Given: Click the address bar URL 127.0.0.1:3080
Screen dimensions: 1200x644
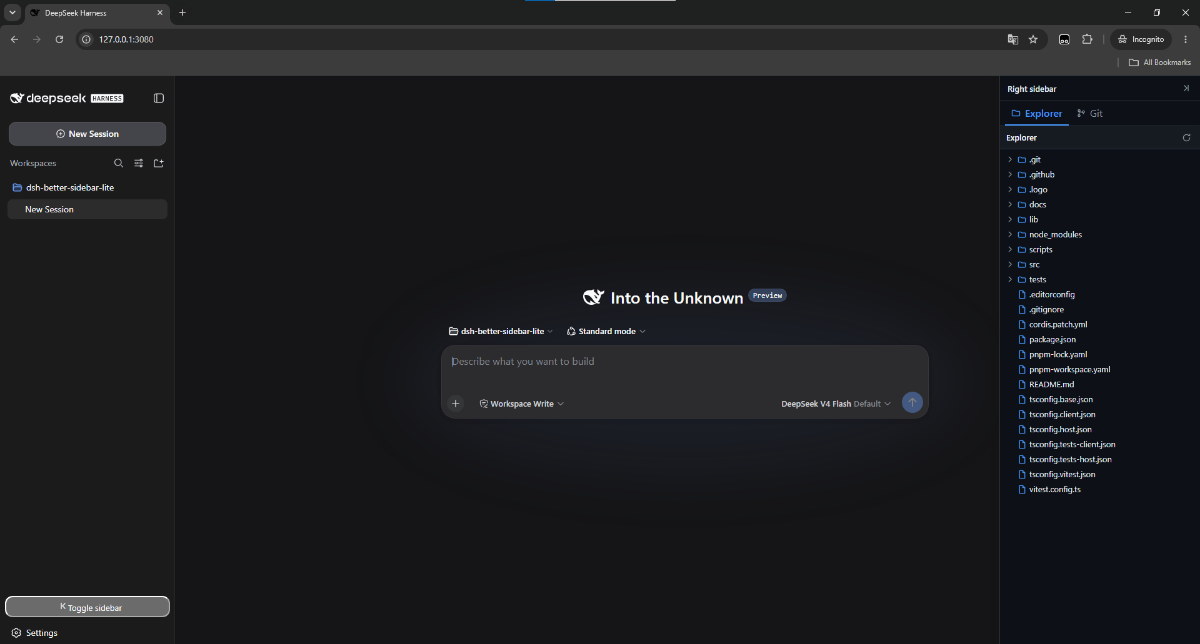Looking at the screenshot, I should coord(126,39).
